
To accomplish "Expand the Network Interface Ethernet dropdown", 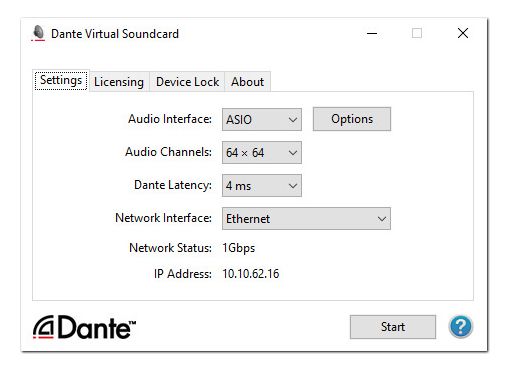I will [x=306, y=219].
